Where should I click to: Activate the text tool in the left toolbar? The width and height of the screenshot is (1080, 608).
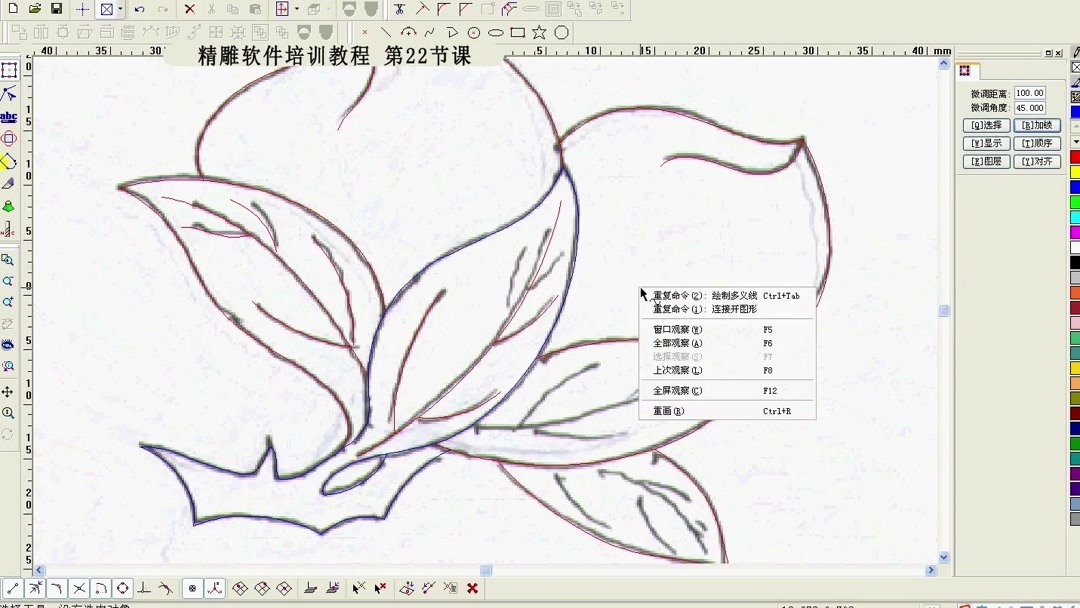(10, 116)
